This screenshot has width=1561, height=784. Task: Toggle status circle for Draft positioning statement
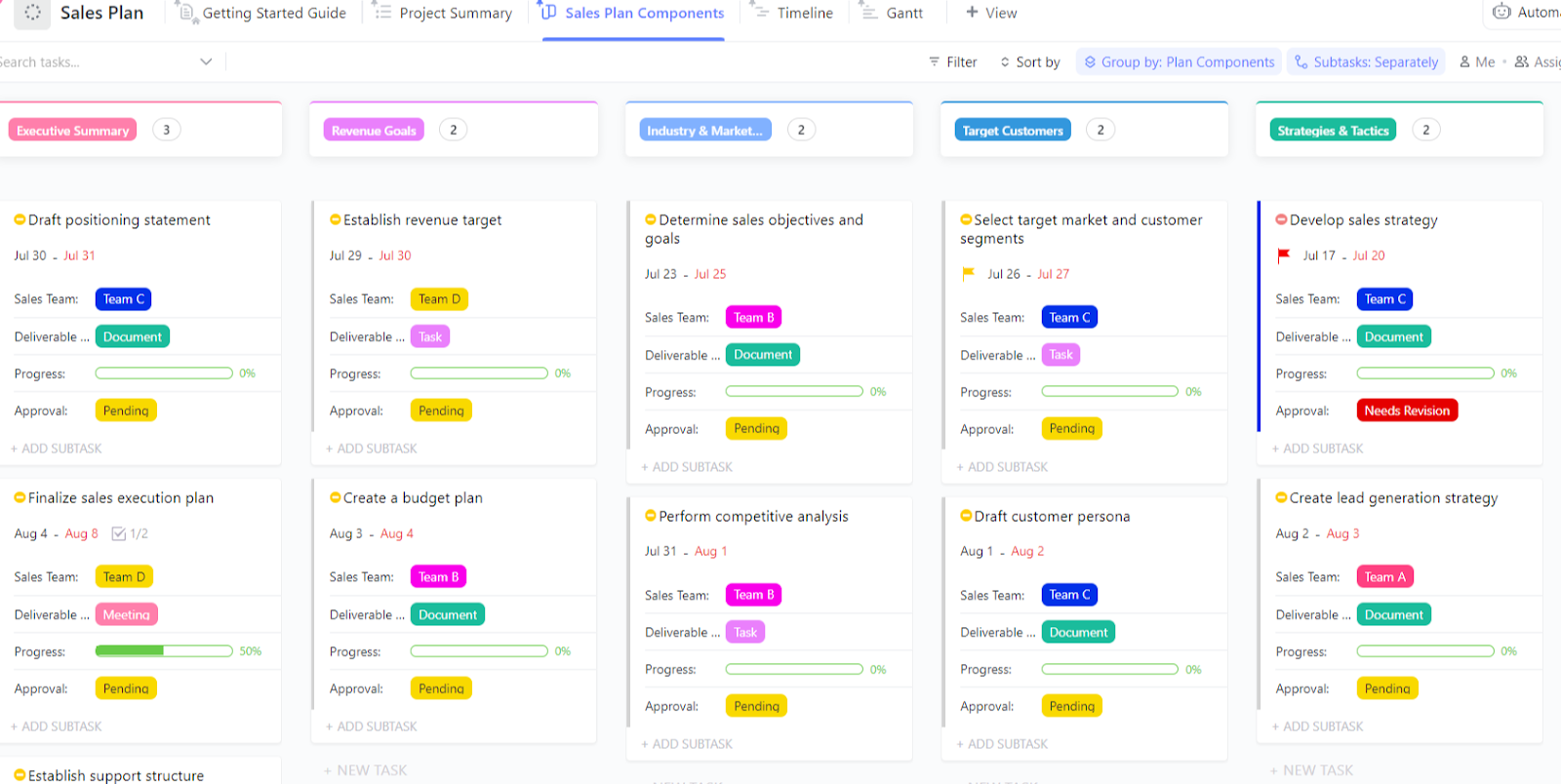coord(20,220)
